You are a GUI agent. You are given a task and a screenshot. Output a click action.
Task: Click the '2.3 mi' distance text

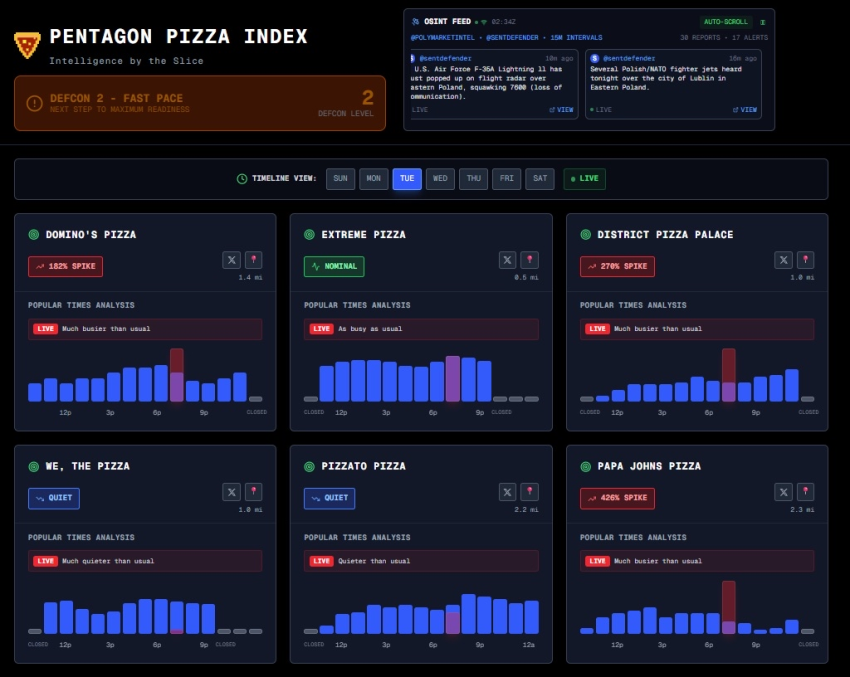tap(802, 510)
